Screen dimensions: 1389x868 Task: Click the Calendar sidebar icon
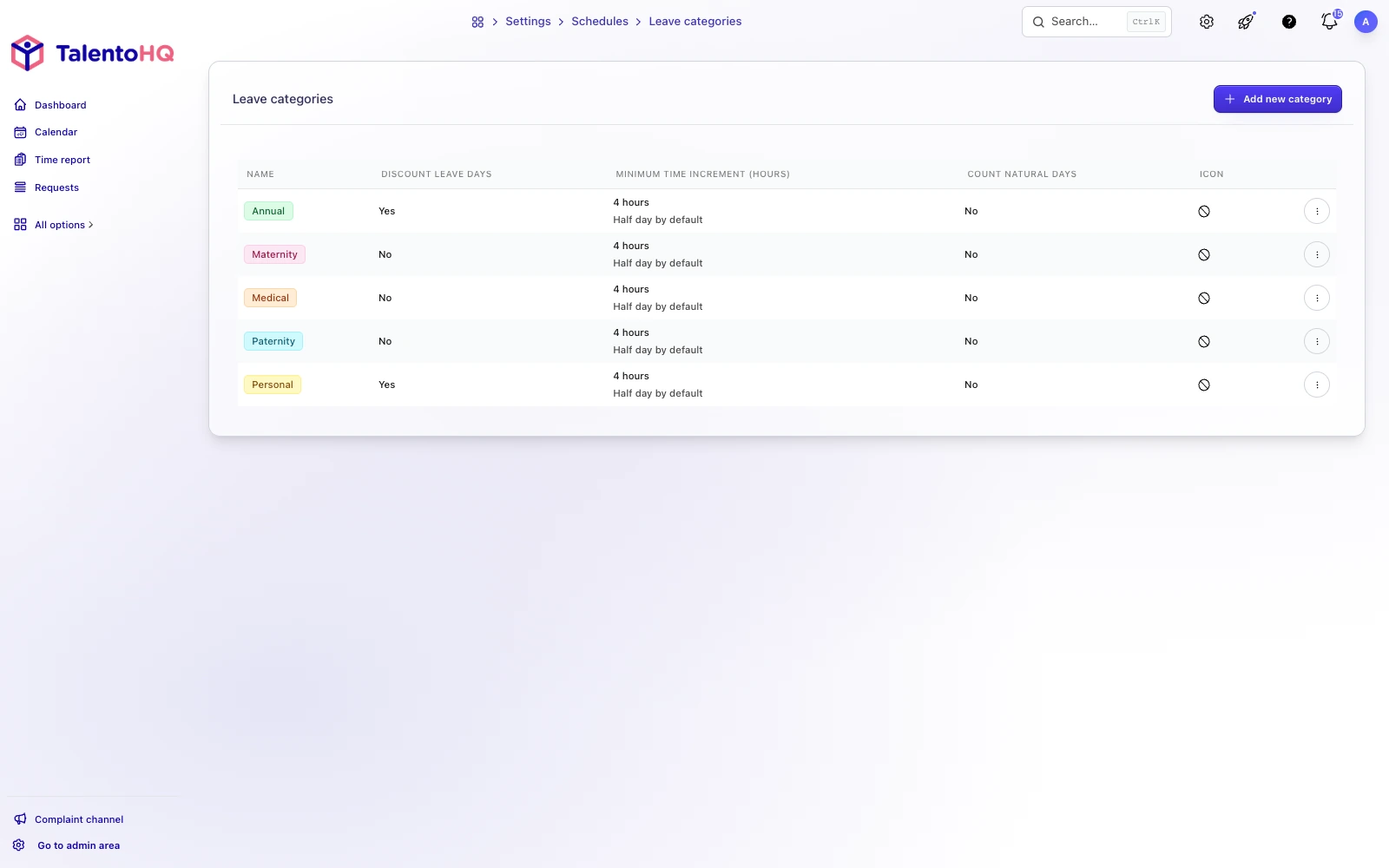(x=20, y=132)
